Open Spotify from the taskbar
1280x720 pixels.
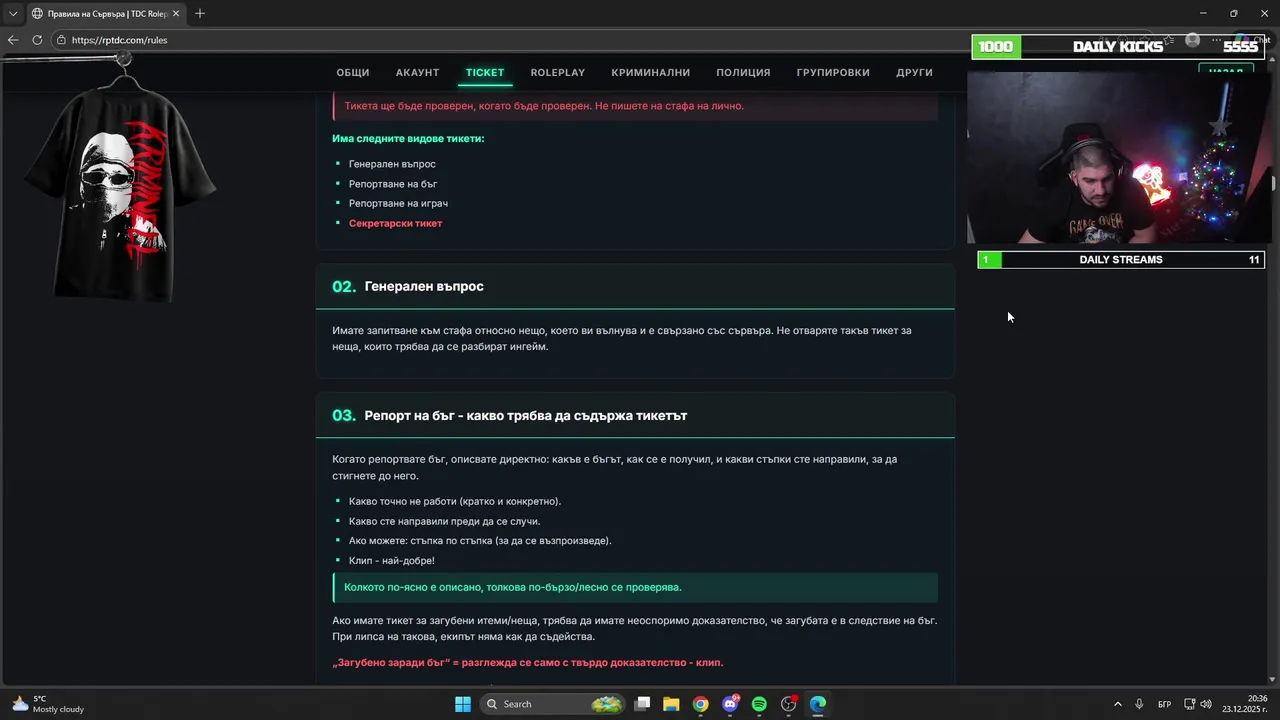coord(759,704)
